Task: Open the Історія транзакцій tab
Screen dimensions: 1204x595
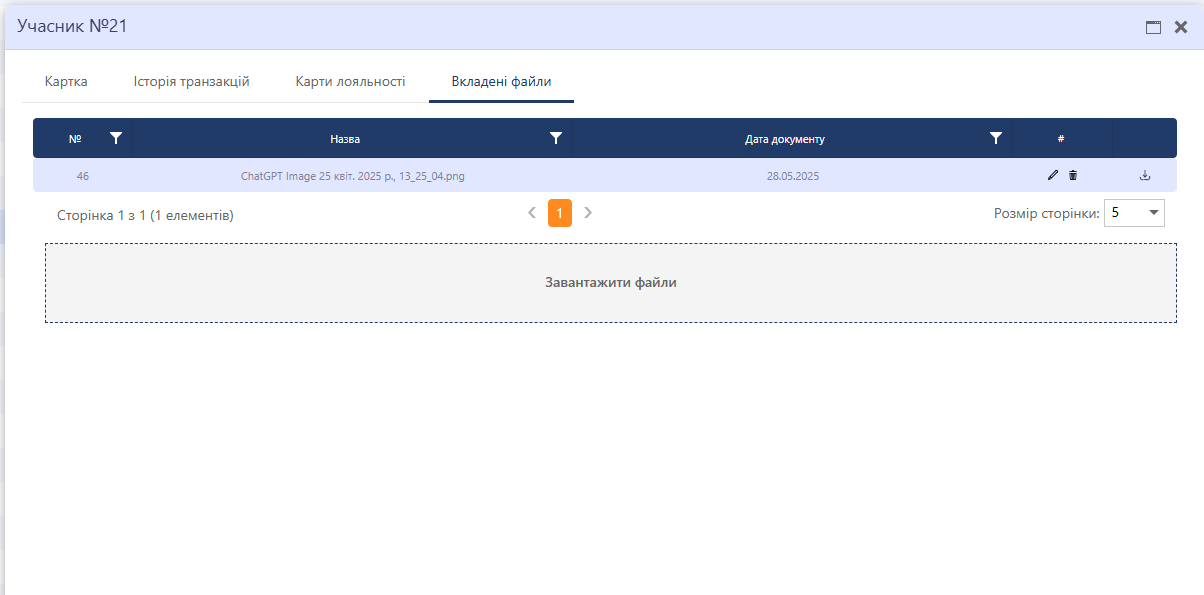Action: (191, 82)
